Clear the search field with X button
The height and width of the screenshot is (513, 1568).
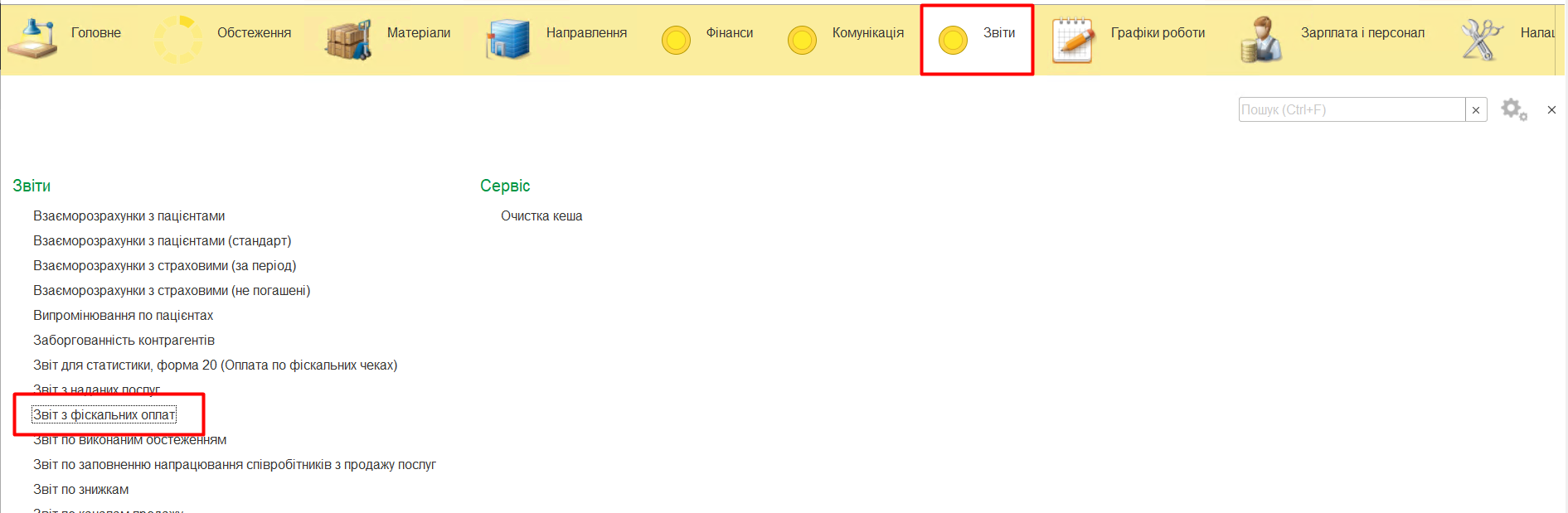click(x=1476, y=110)
